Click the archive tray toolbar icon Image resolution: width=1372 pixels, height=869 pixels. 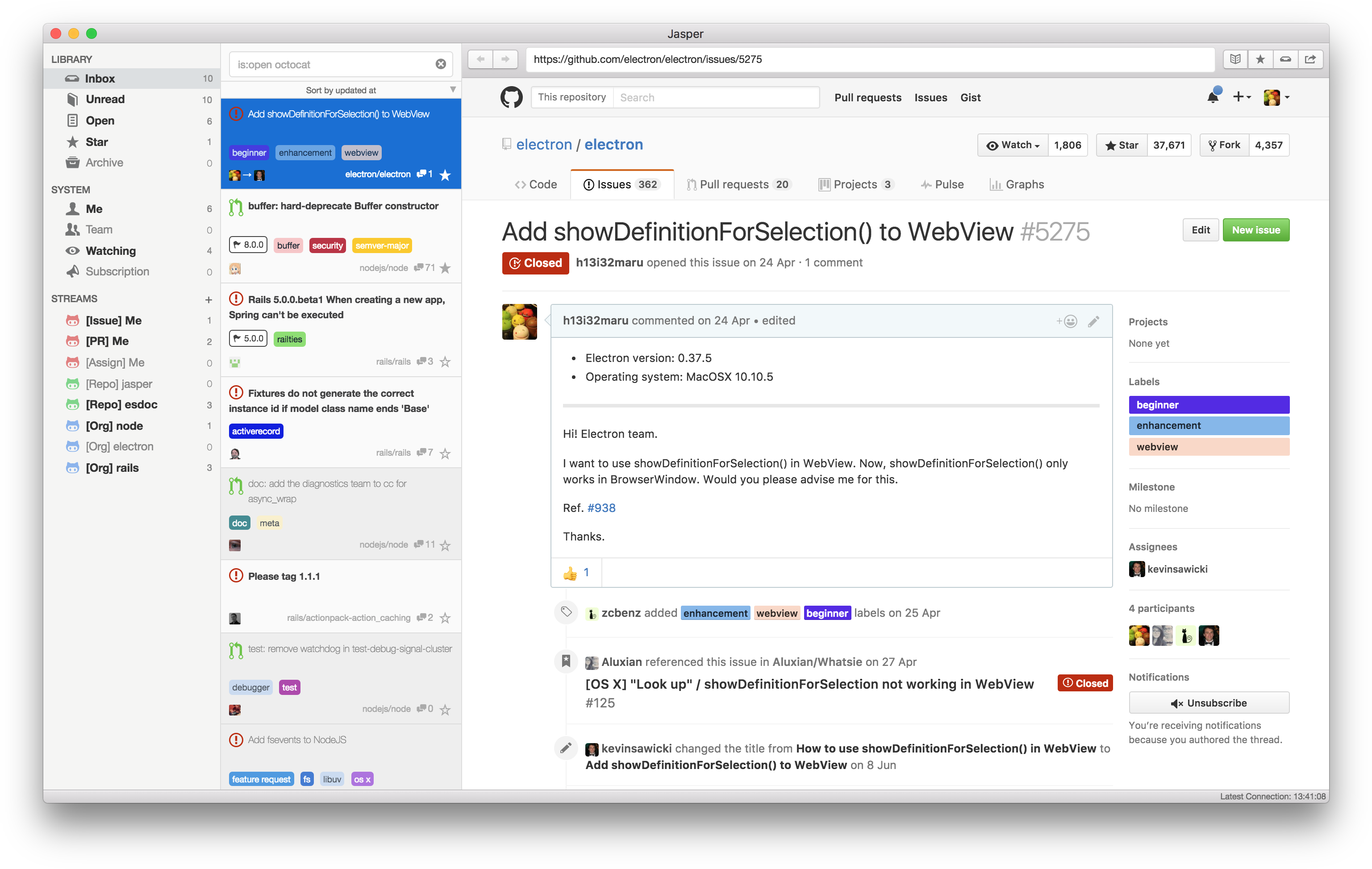tap(1285, 59)
